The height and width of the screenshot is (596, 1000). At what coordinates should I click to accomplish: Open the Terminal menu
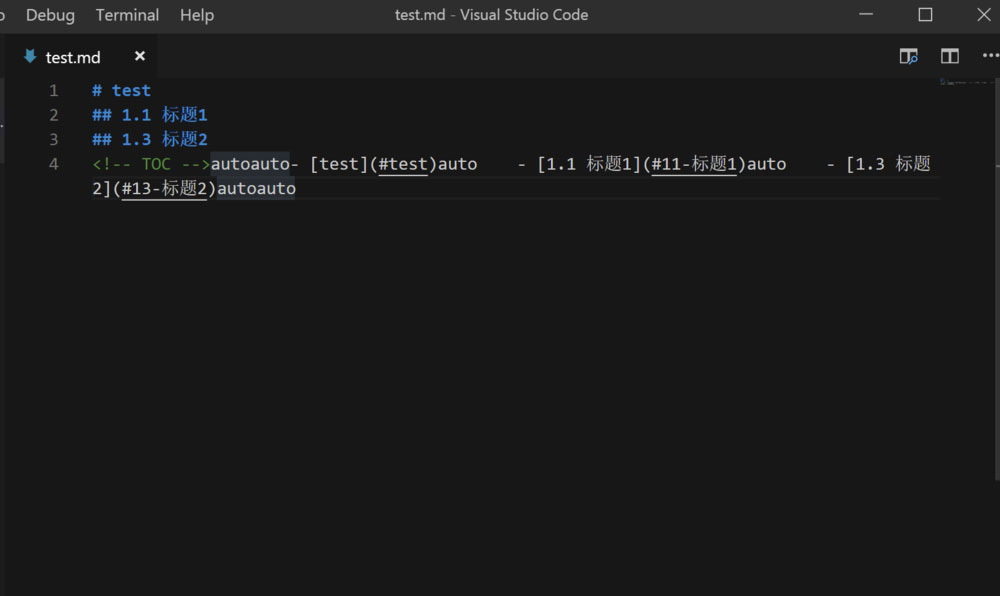tap(127, 14)
